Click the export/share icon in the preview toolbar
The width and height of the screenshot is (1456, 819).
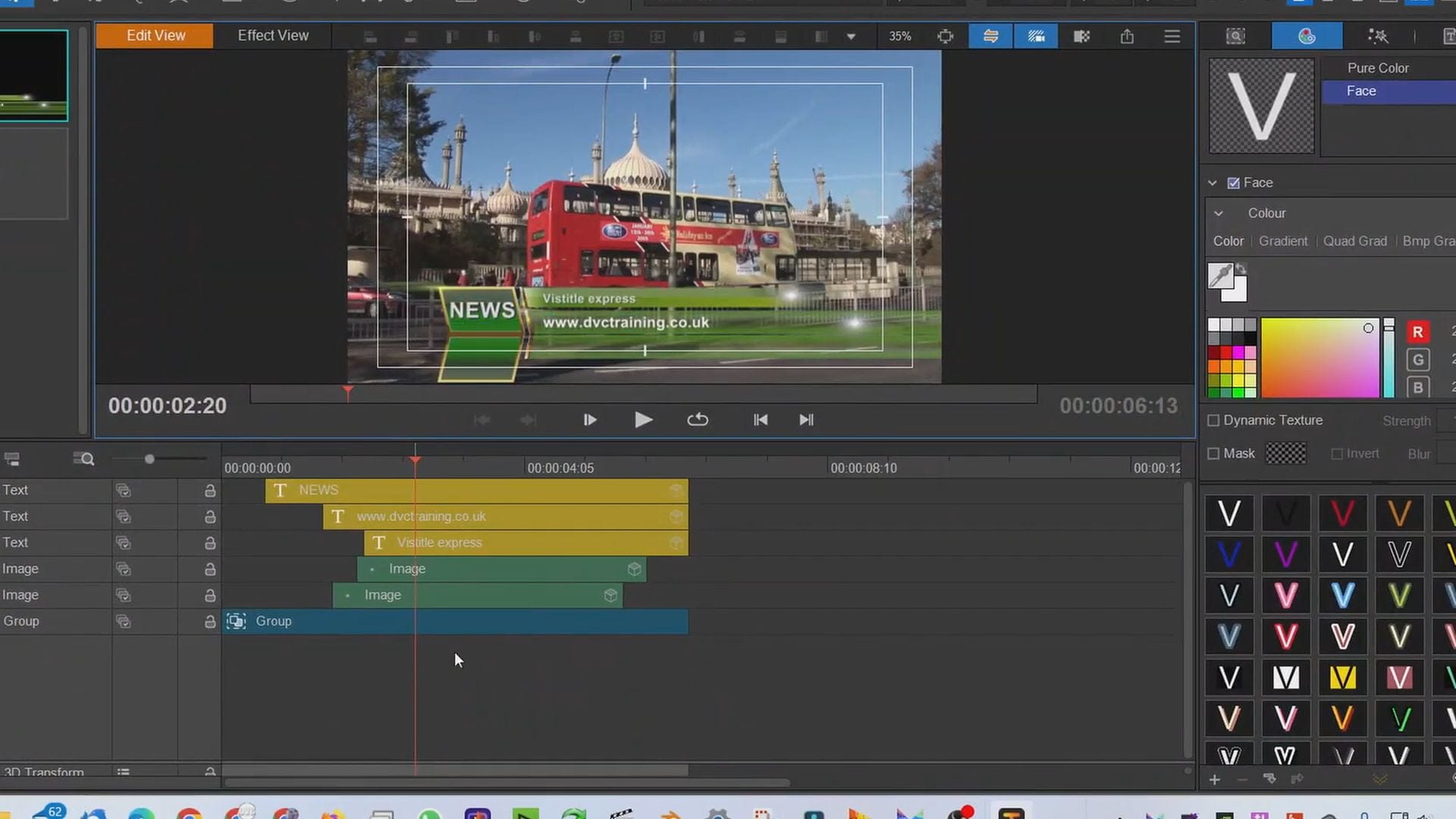click(1127, 36)
